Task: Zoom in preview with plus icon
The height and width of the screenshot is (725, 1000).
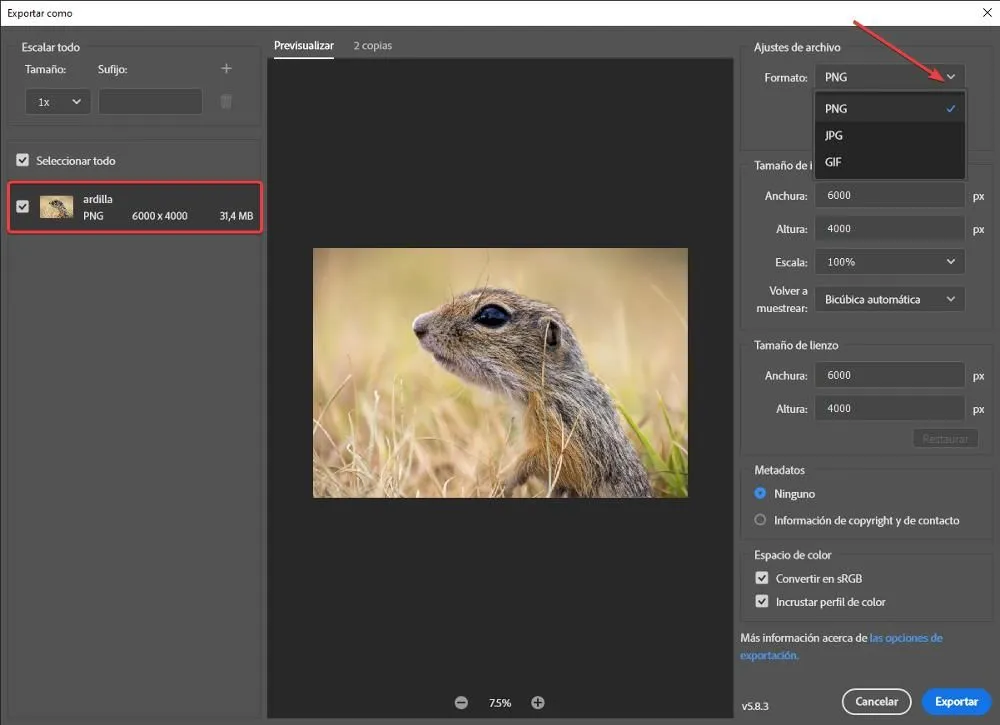Action: [x=538, y=703]
